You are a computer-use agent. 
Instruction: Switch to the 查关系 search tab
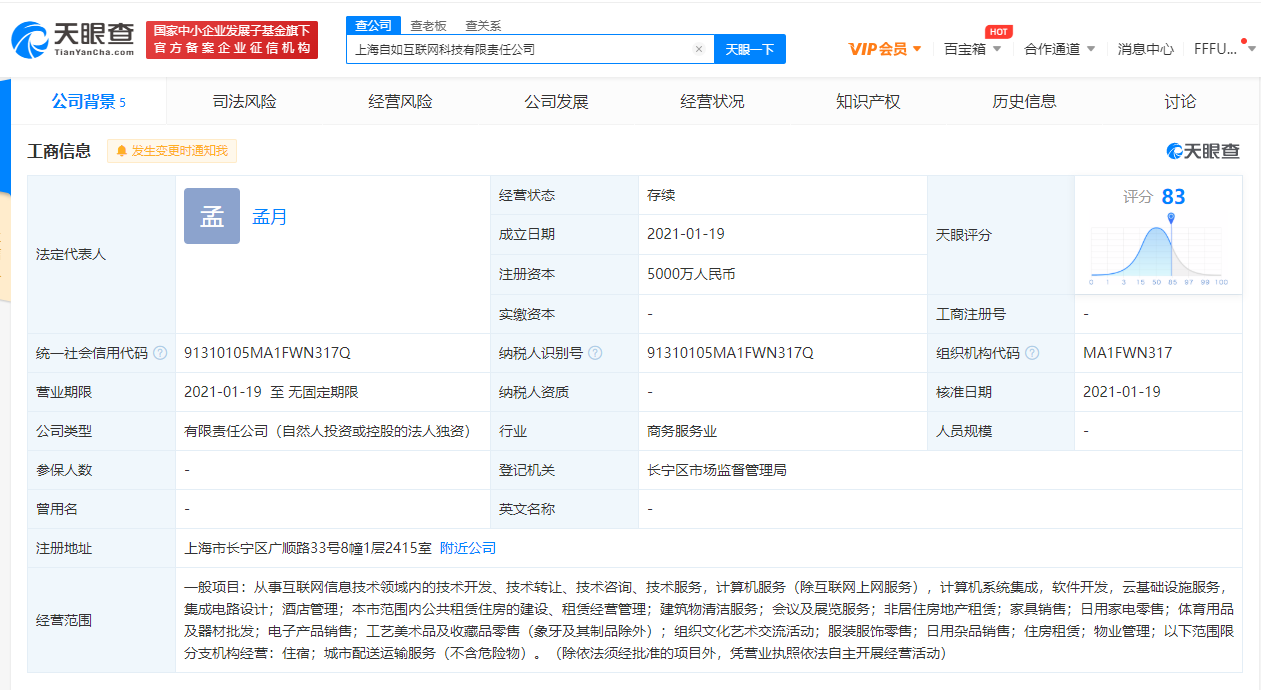(483, 26)
